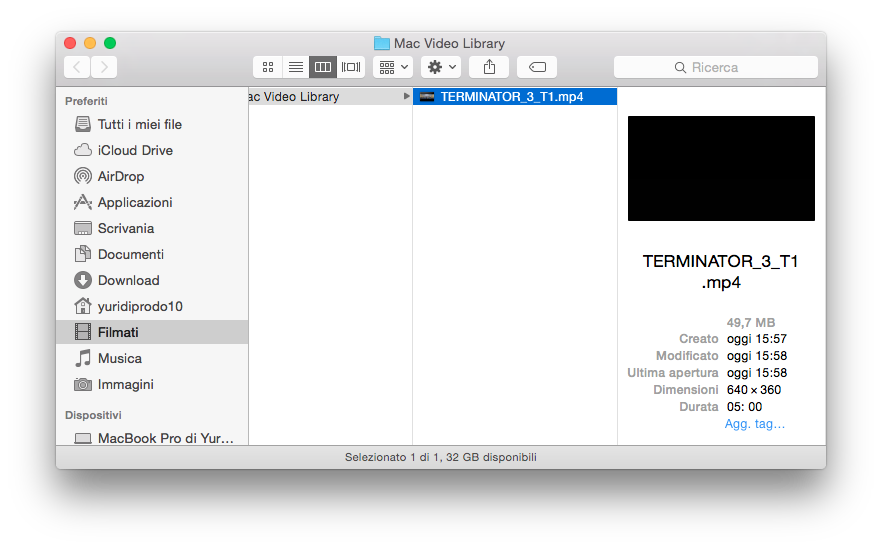The height and width of the screenshot is (549, 882).
Task: Click the Dispositivi sidebar heading
Action: [93, 415]
